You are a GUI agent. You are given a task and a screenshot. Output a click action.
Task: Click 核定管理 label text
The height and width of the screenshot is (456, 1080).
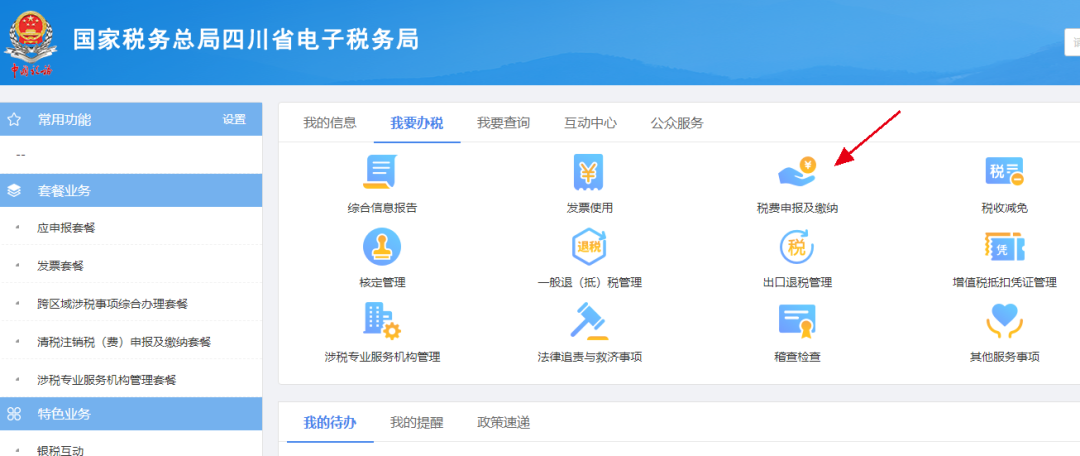(382, 282)
